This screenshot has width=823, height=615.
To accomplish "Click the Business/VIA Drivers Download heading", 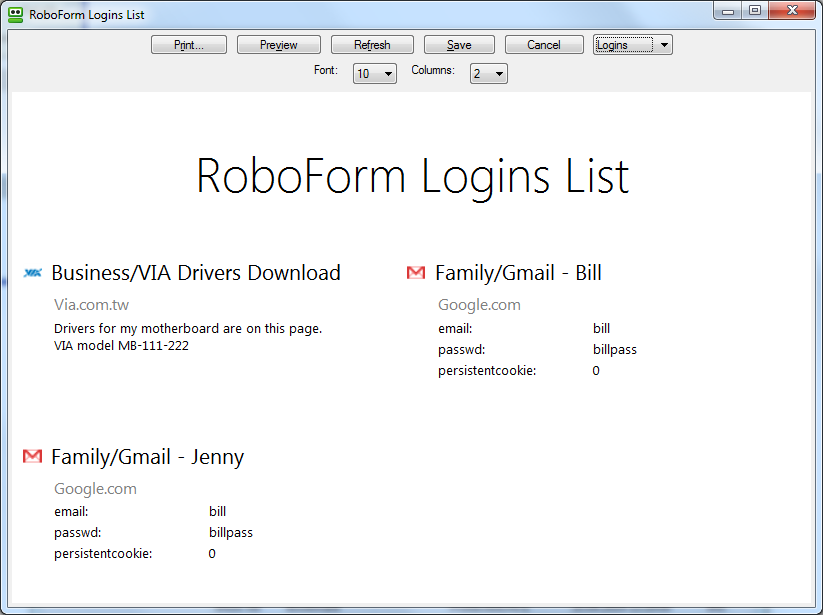I will pos(196,273).
